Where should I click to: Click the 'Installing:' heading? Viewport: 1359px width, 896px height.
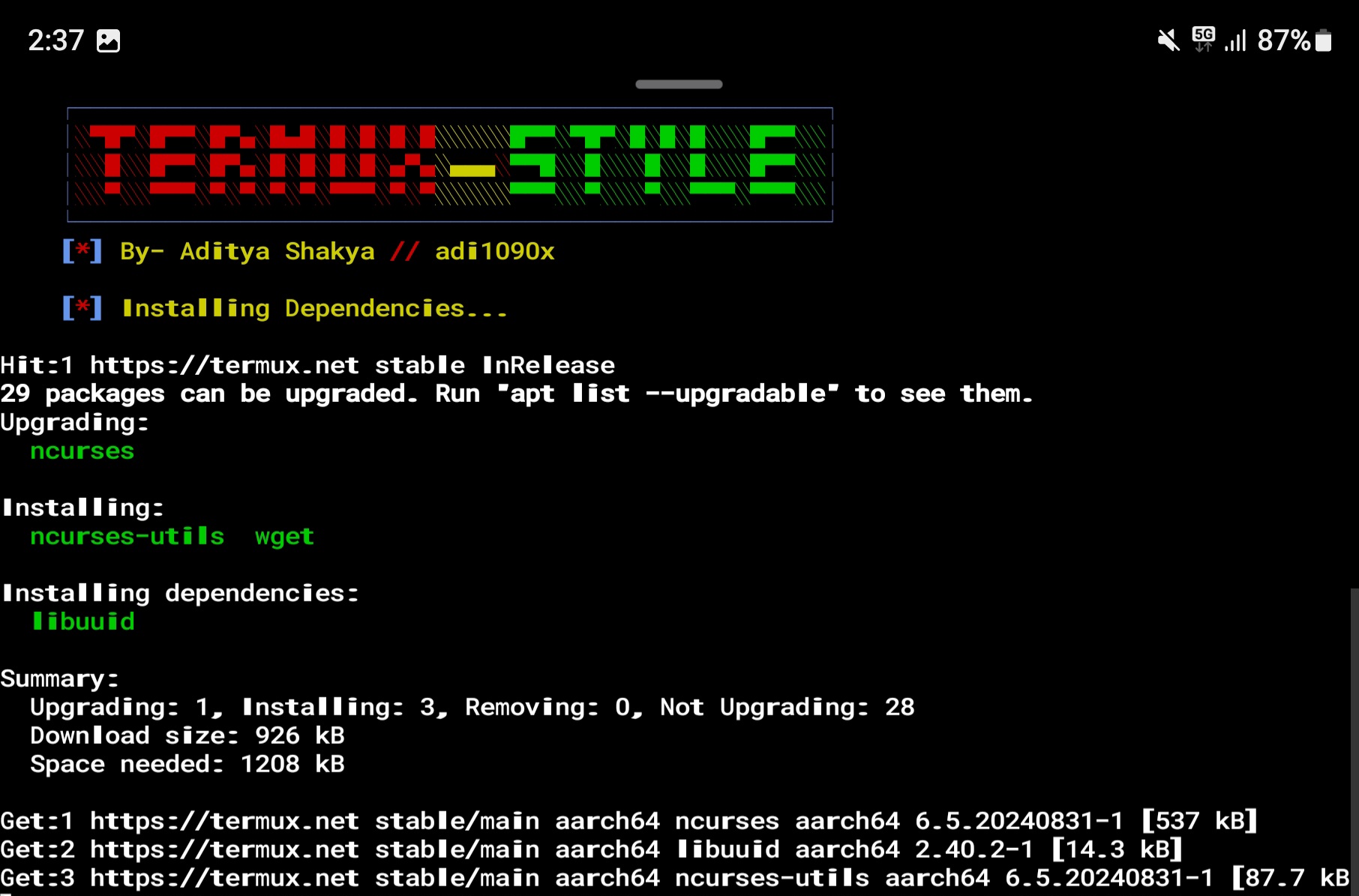pyautogui.click(x=82, y=508)
